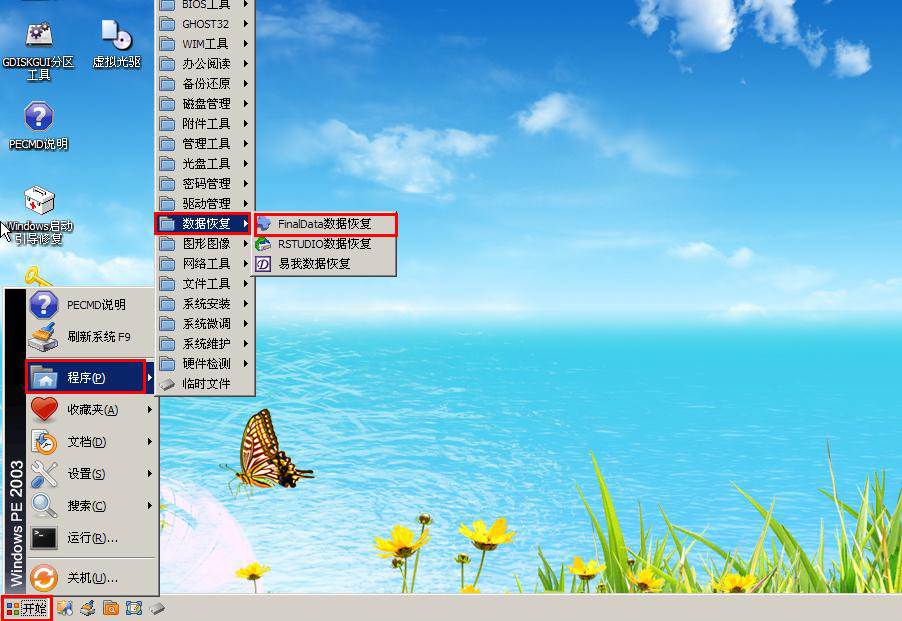The width and height of the screenshot is (902, 621).
Task: Expand 文档(D) submenu arrow
Action: pyautogui.click(x=149, y=442)
